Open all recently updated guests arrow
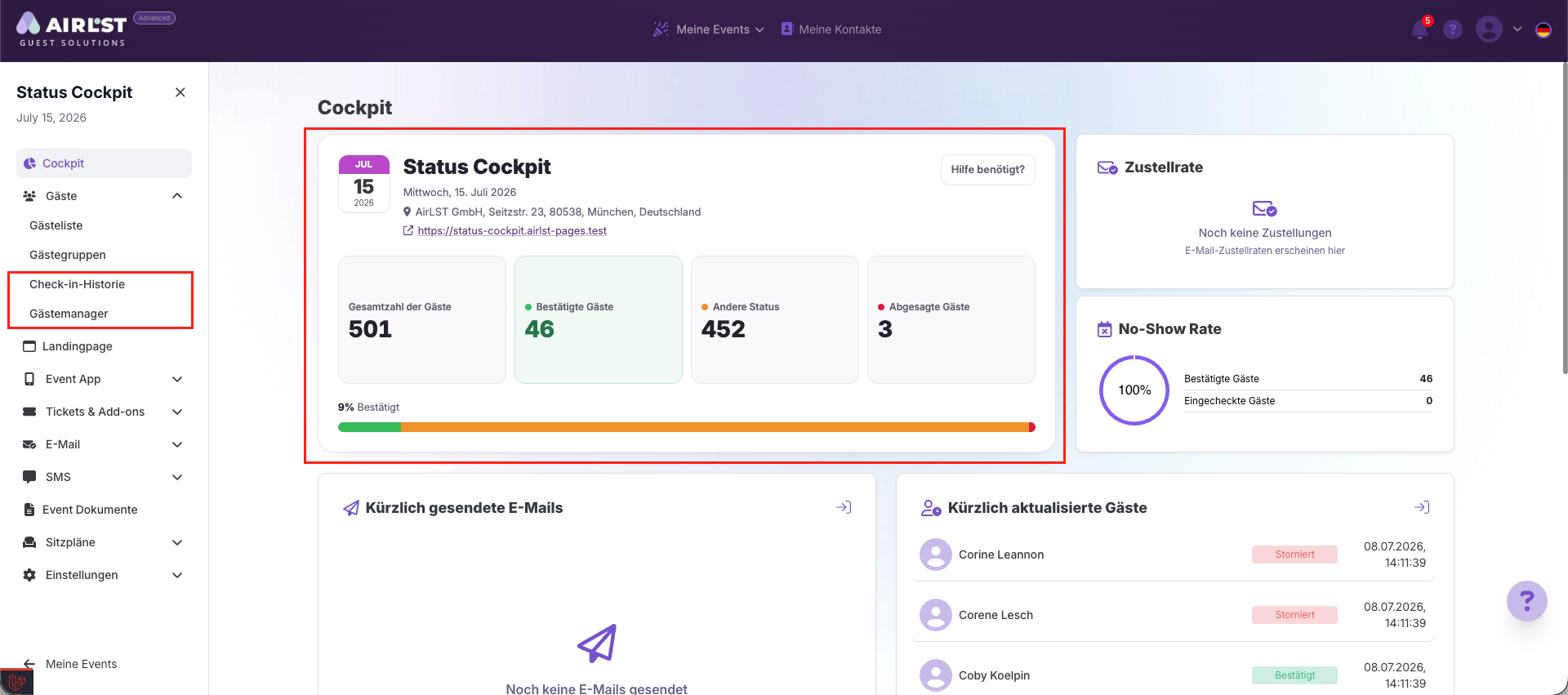 (1422, 507)
